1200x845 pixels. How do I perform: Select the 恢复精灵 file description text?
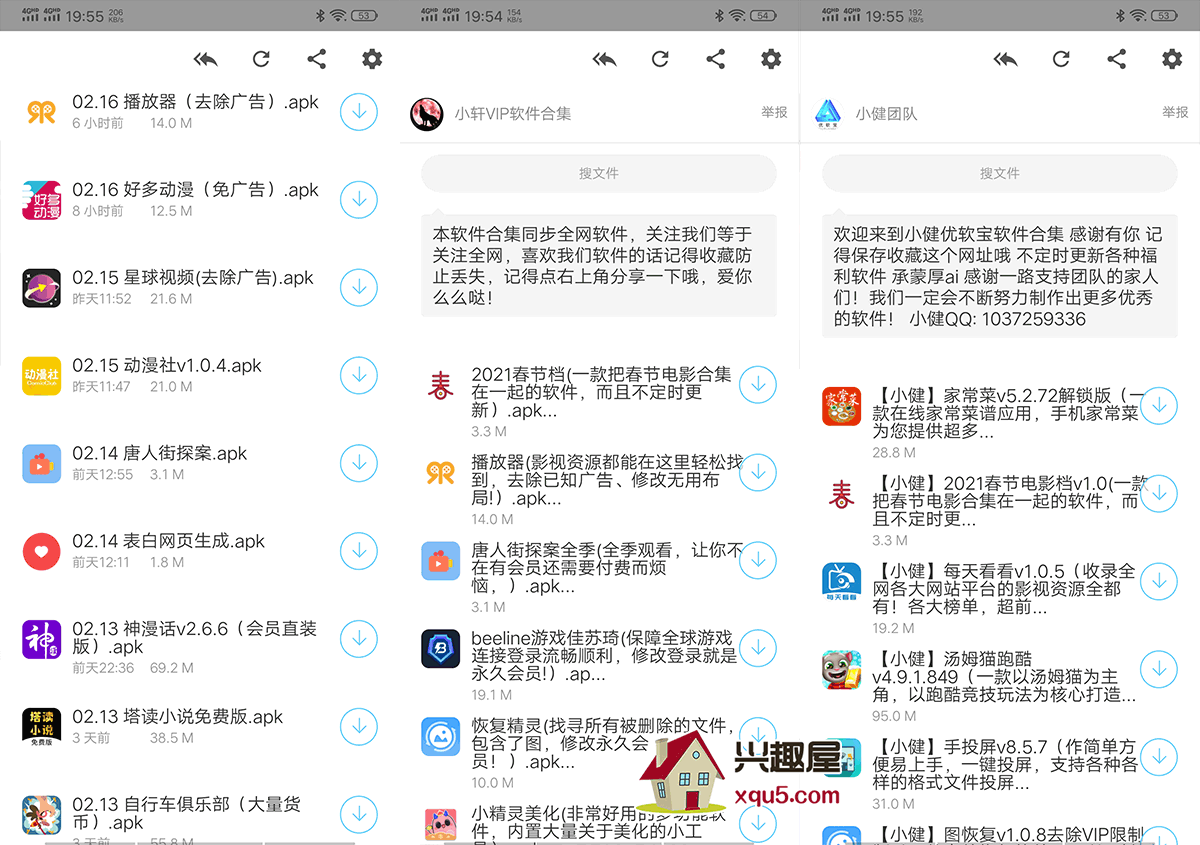click(x=604, y=743)
